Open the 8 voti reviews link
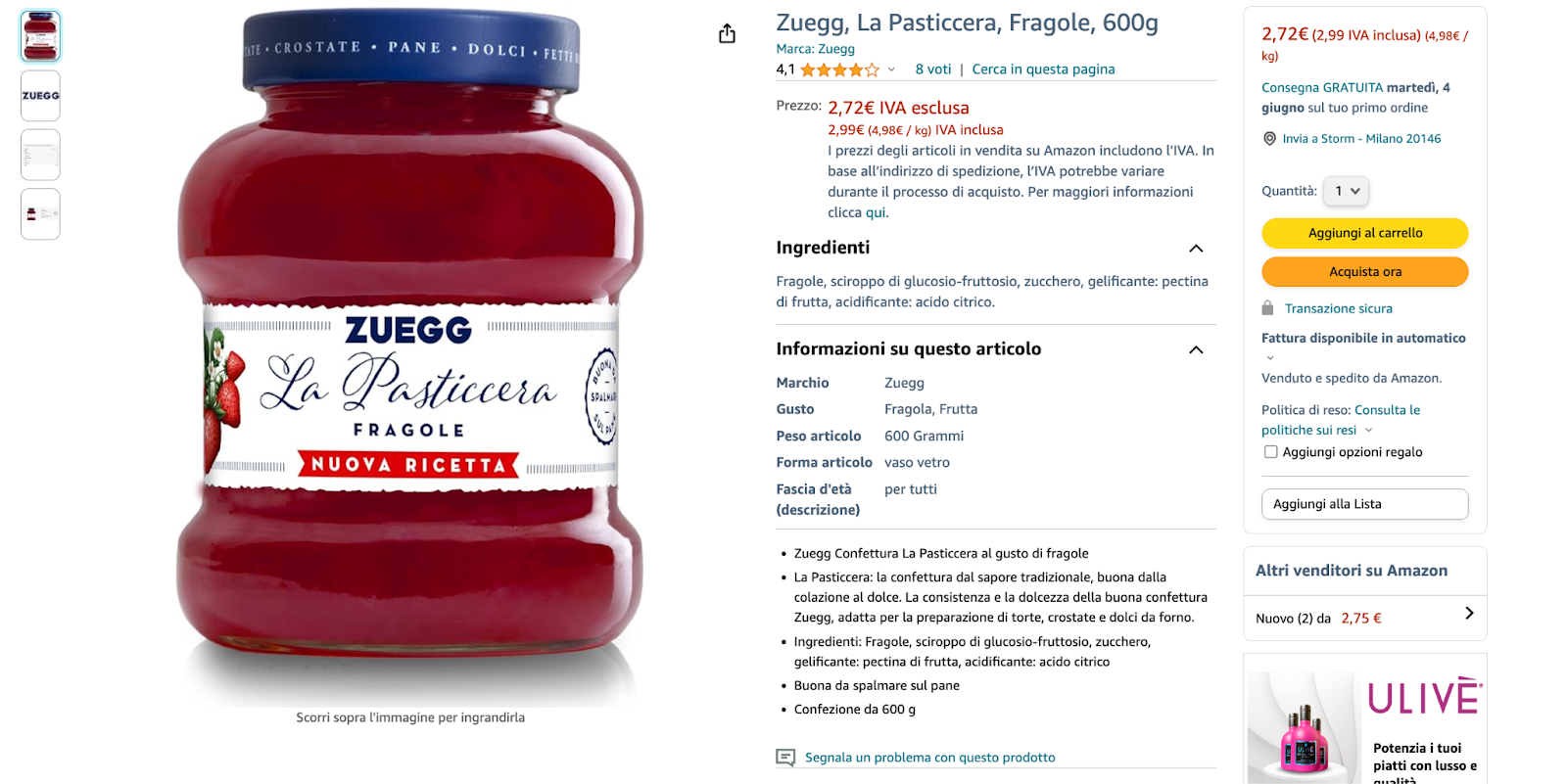 click(933, 69)
